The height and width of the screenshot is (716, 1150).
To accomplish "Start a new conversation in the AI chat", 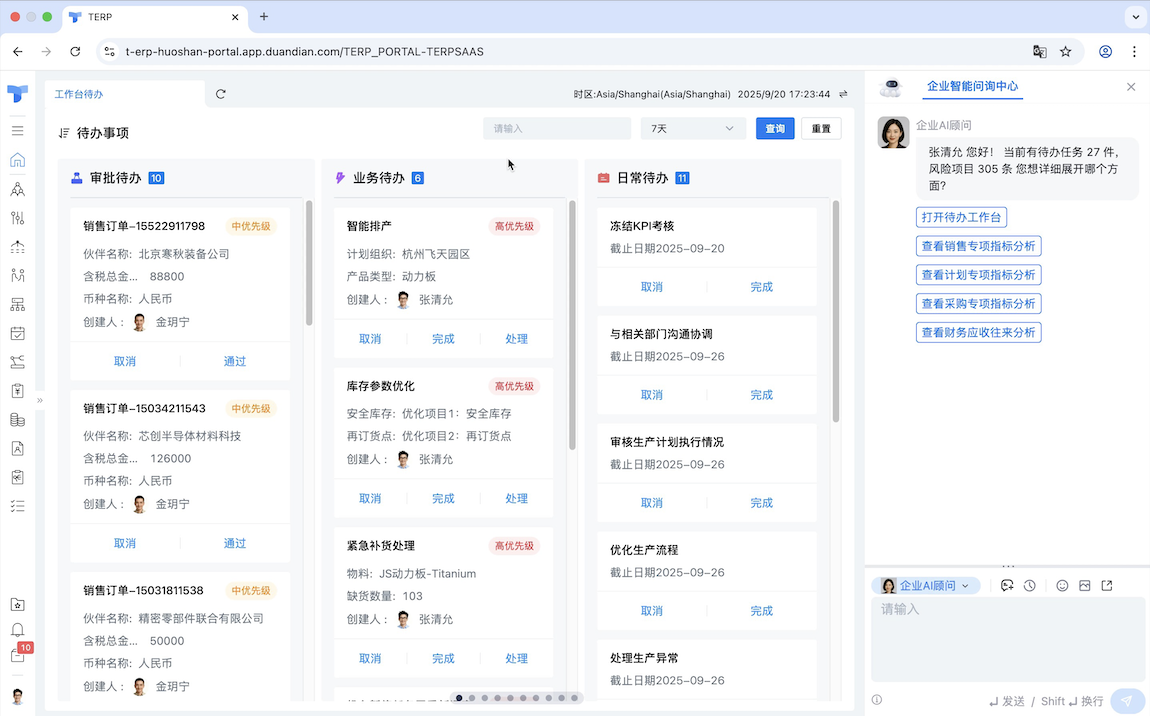I will click(1007, 585).
